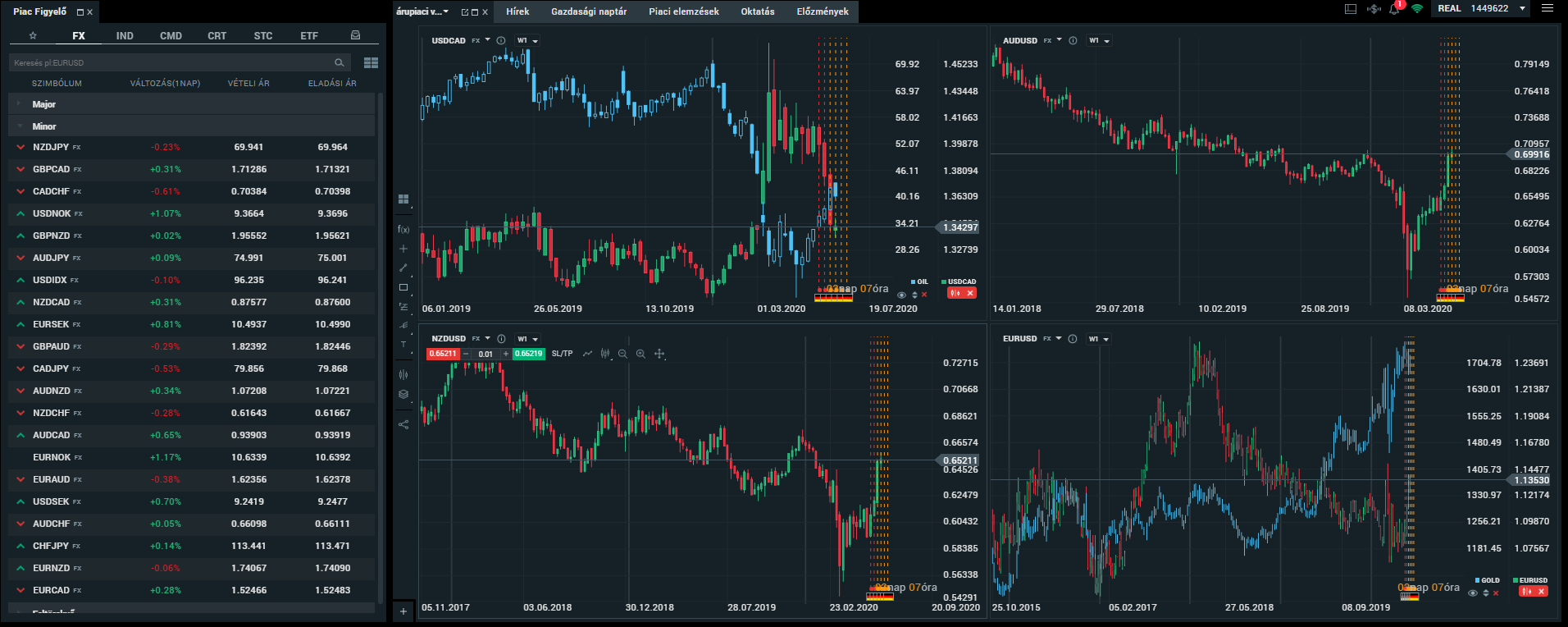Viewport: 1568px width, 627px height.
Task: Select the Fibonacci retracement tool
Action: [x=403, y=306]
